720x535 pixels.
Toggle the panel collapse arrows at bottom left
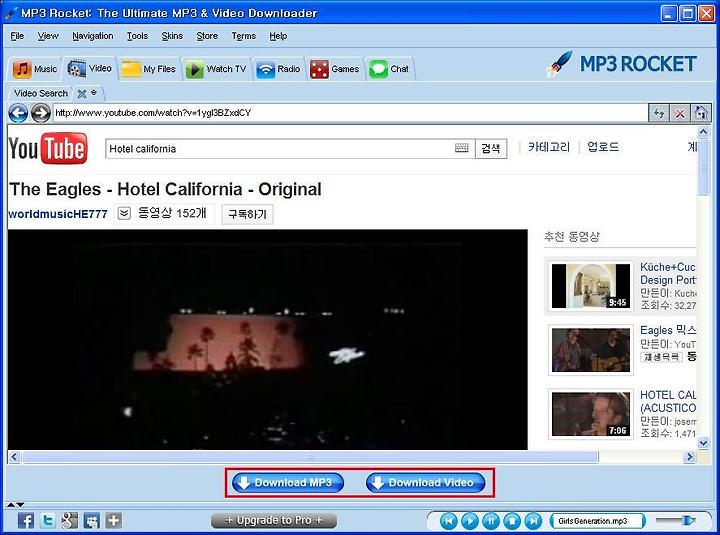click(15, 505)
